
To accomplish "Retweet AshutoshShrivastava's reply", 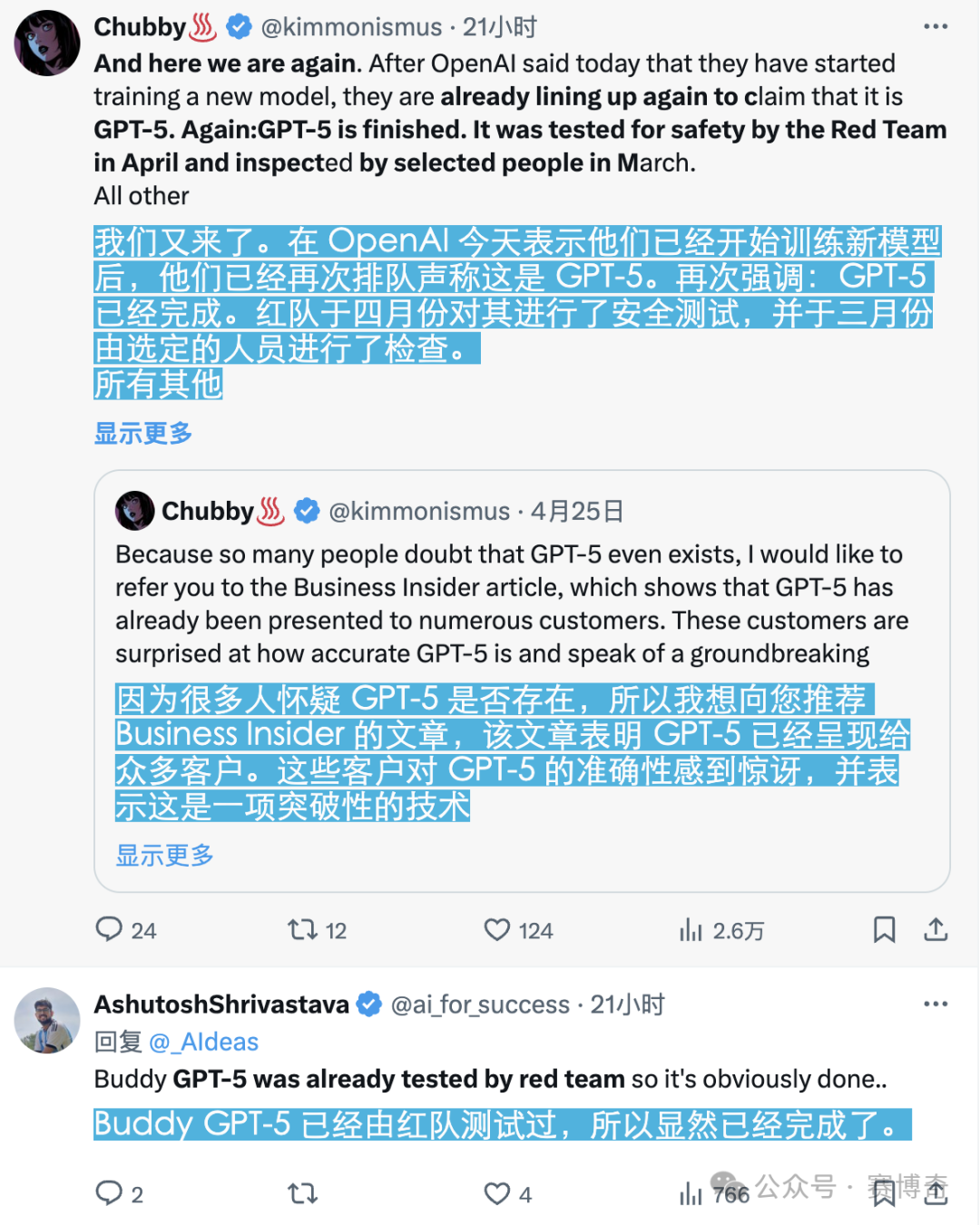I will pos(302,1192).
